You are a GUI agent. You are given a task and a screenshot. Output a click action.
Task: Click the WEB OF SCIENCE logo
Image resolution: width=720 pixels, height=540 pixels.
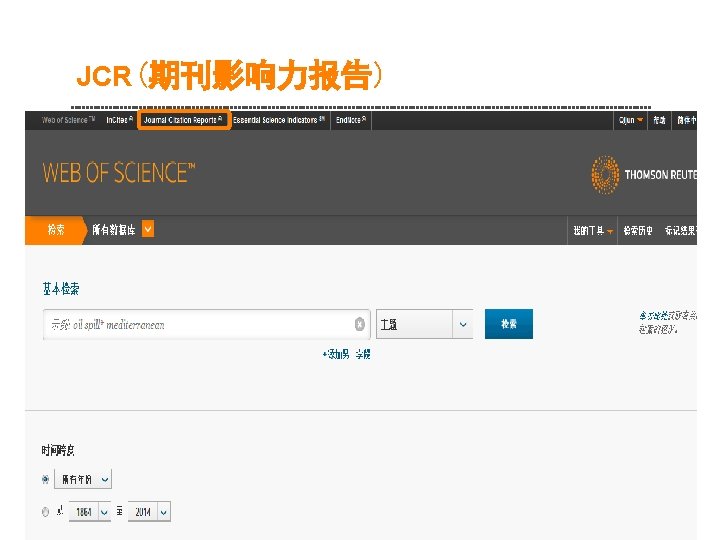point(119,173)
